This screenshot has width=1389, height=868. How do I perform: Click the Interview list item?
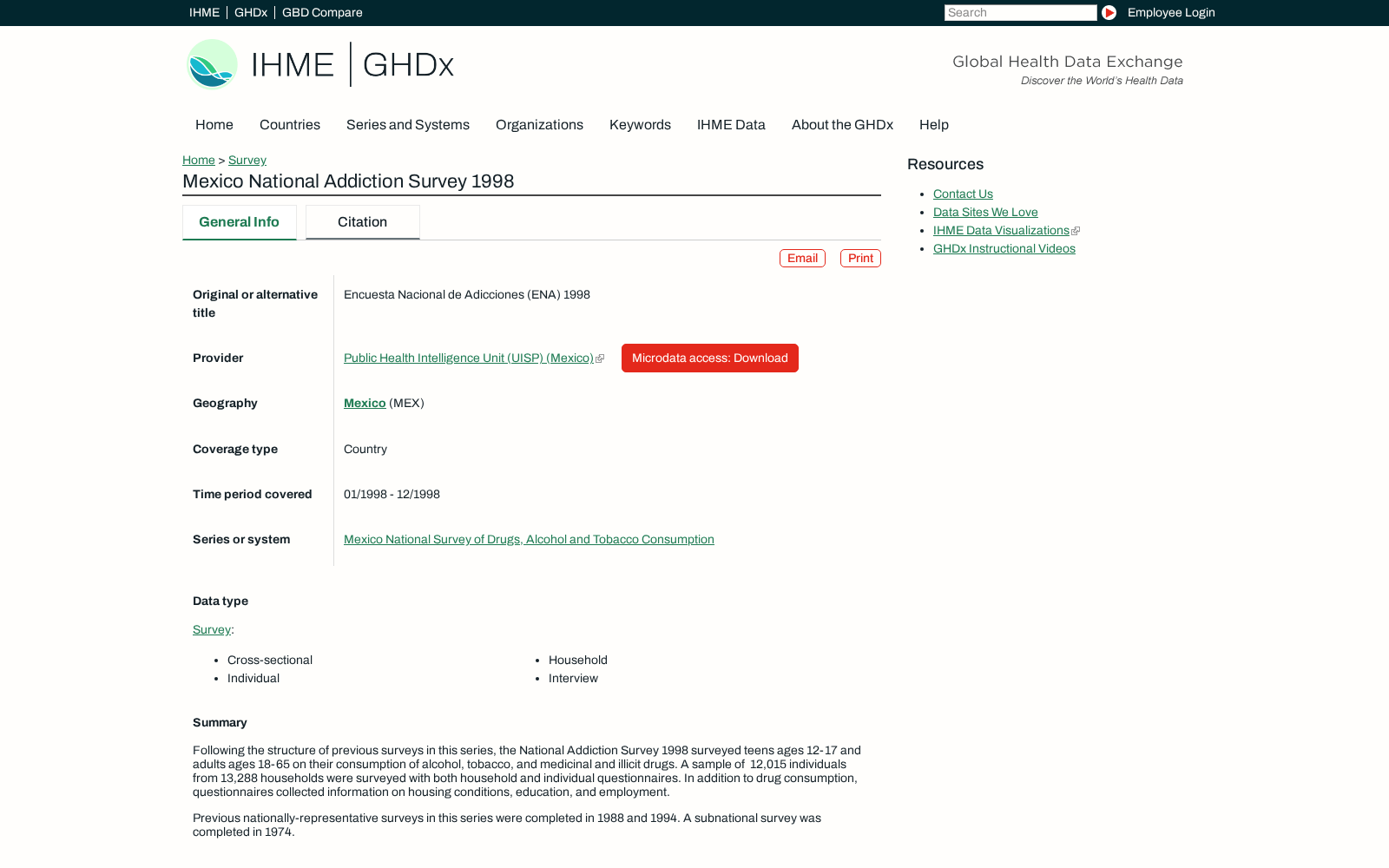(573, 679)
